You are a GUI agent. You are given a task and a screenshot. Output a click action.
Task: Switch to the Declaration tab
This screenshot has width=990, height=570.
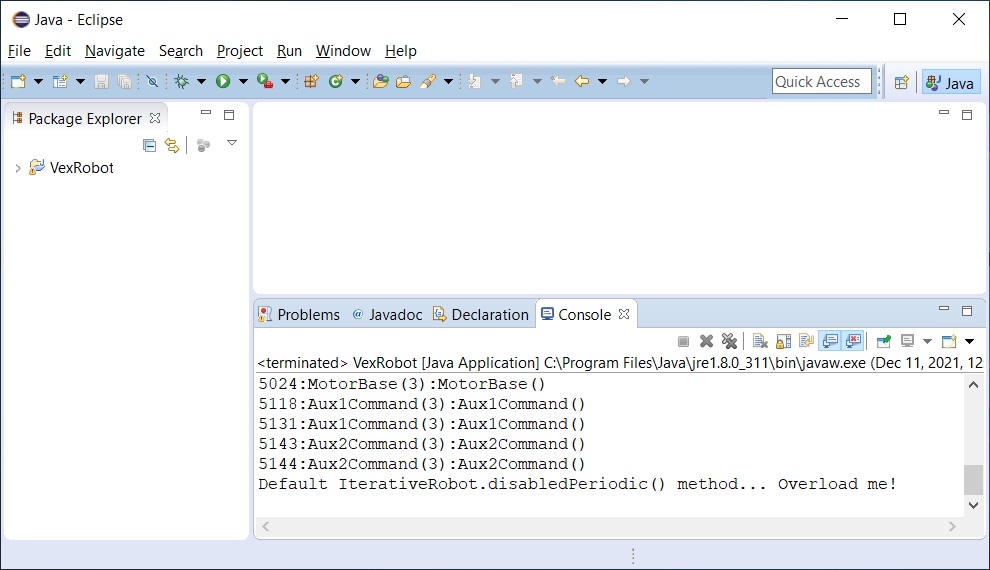(481, 314)
